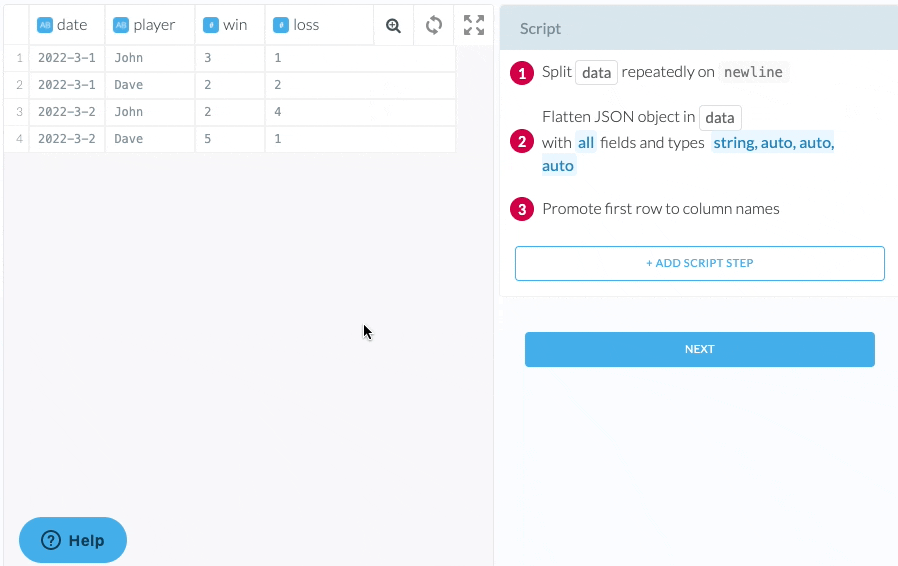Click the win column number type icon

point(210,25)
